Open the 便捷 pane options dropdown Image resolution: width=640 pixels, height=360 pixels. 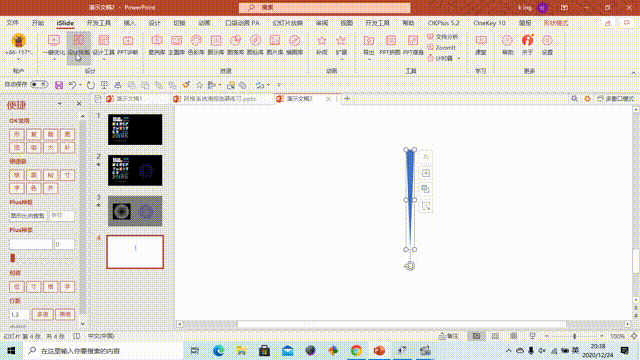[x=60, y=104]
